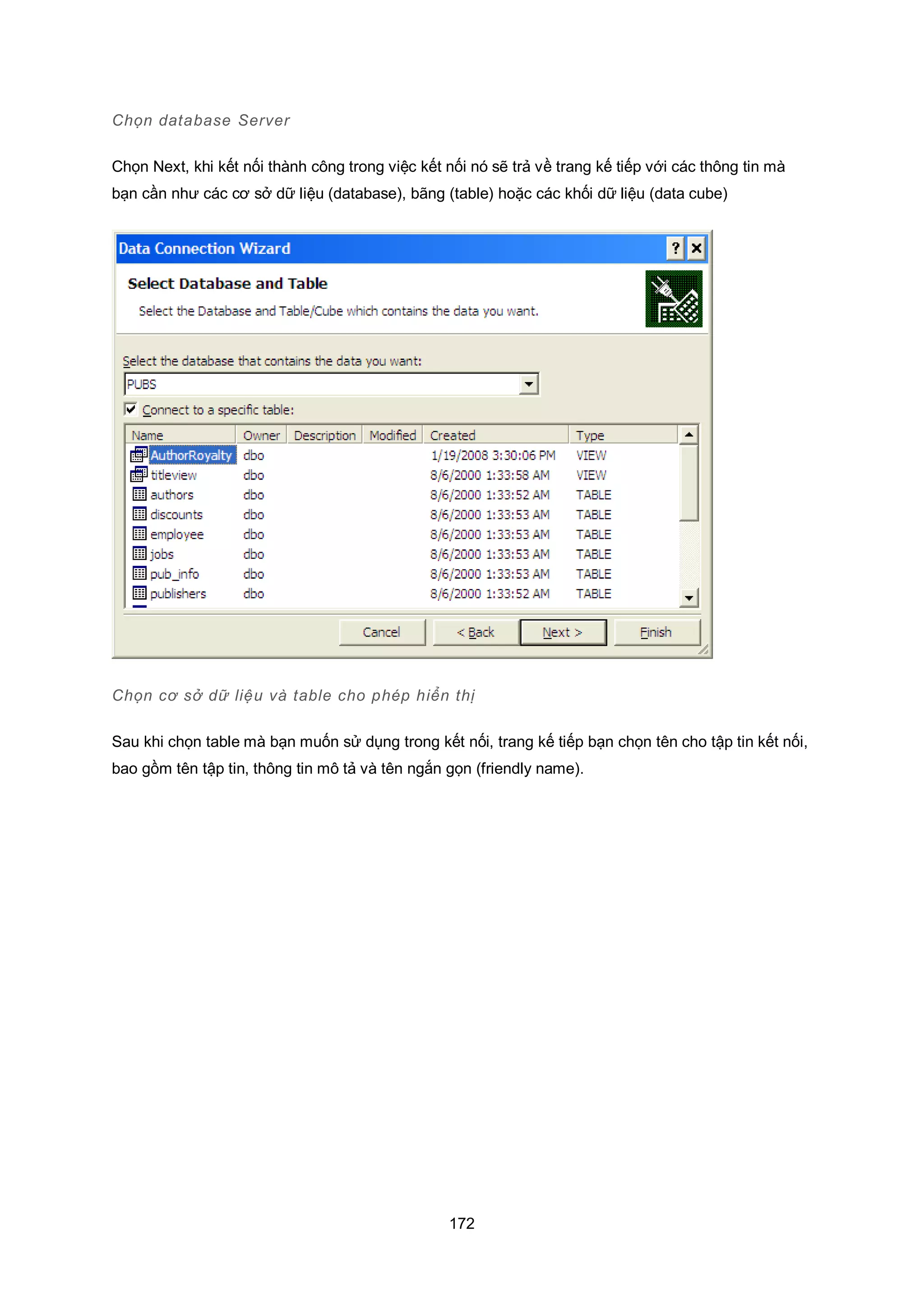Select the discounts table name
The width and height of the screenshot is (924, 1306).
point(176,515)
